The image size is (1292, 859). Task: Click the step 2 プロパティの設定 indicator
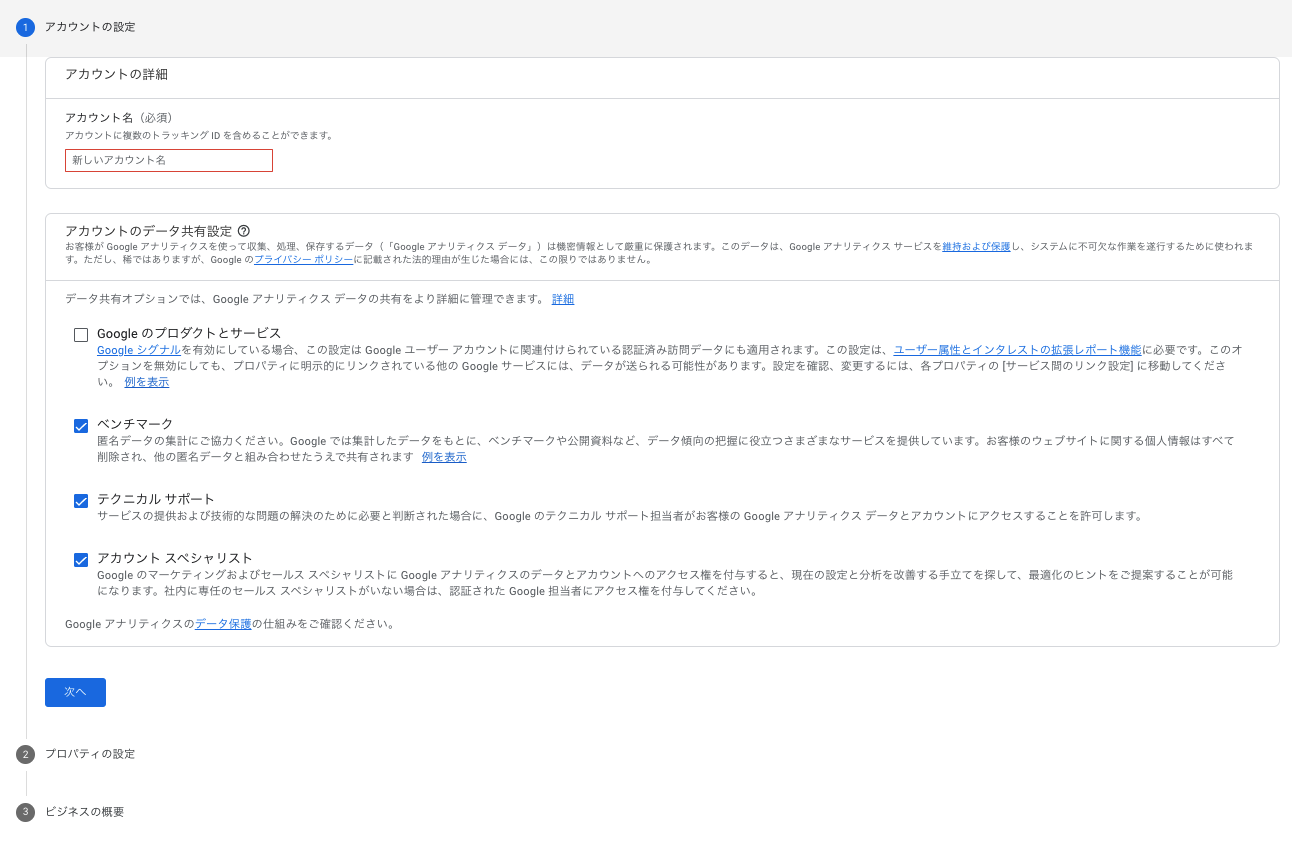click(x=25, y=754)
